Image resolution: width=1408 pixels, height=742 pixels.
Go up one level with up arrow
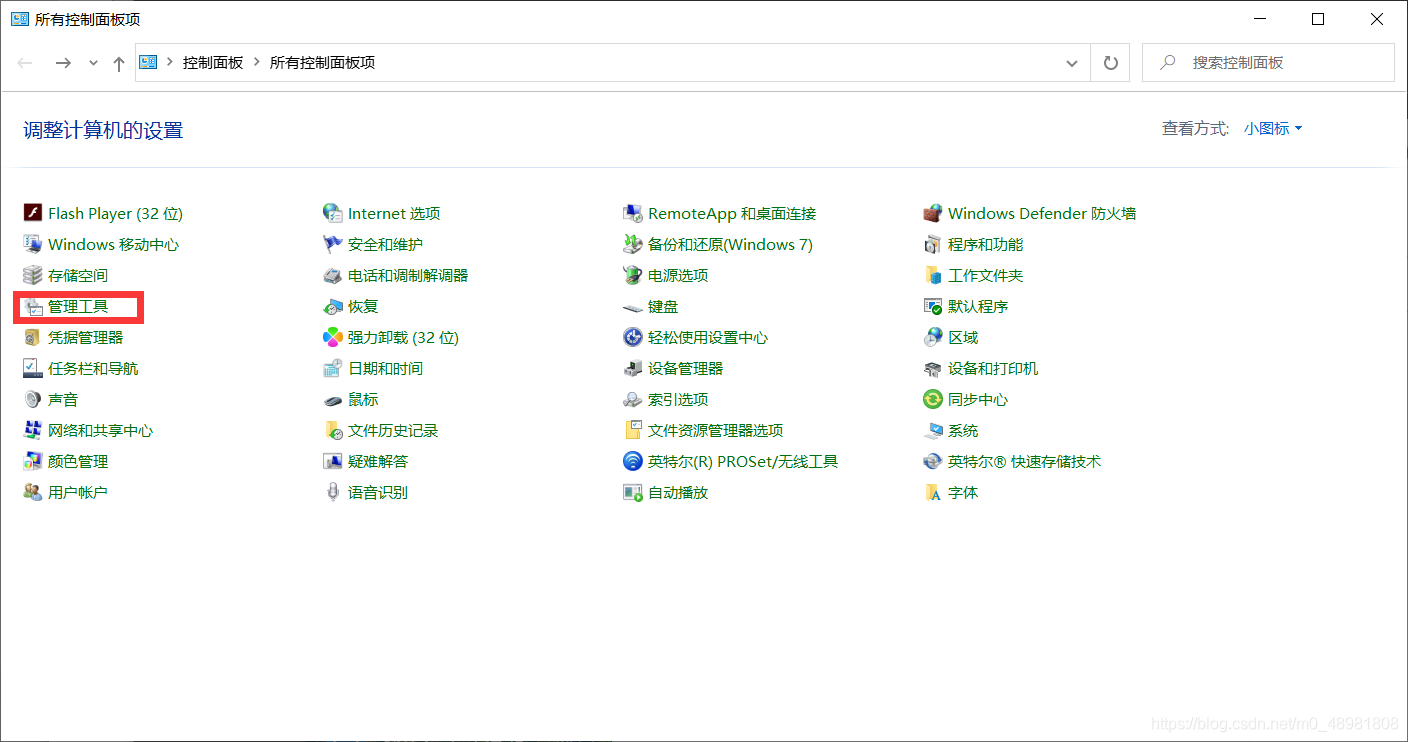click(x=119, y=63)
